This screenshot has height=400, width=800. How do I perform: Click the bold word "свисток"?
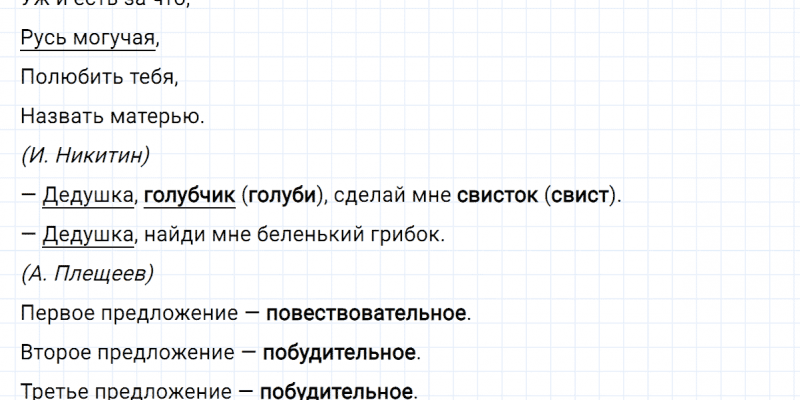pos(497,194)
